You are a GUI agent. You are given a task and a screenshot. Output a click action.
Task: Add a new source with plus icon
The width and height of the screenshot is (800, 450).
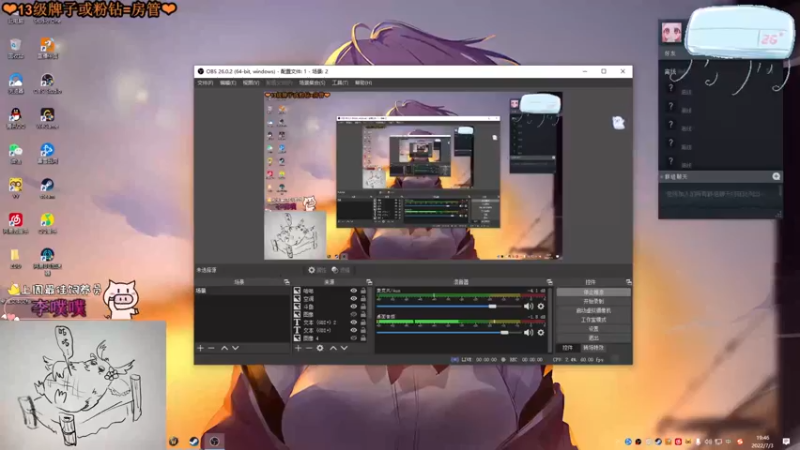[298, 348]
